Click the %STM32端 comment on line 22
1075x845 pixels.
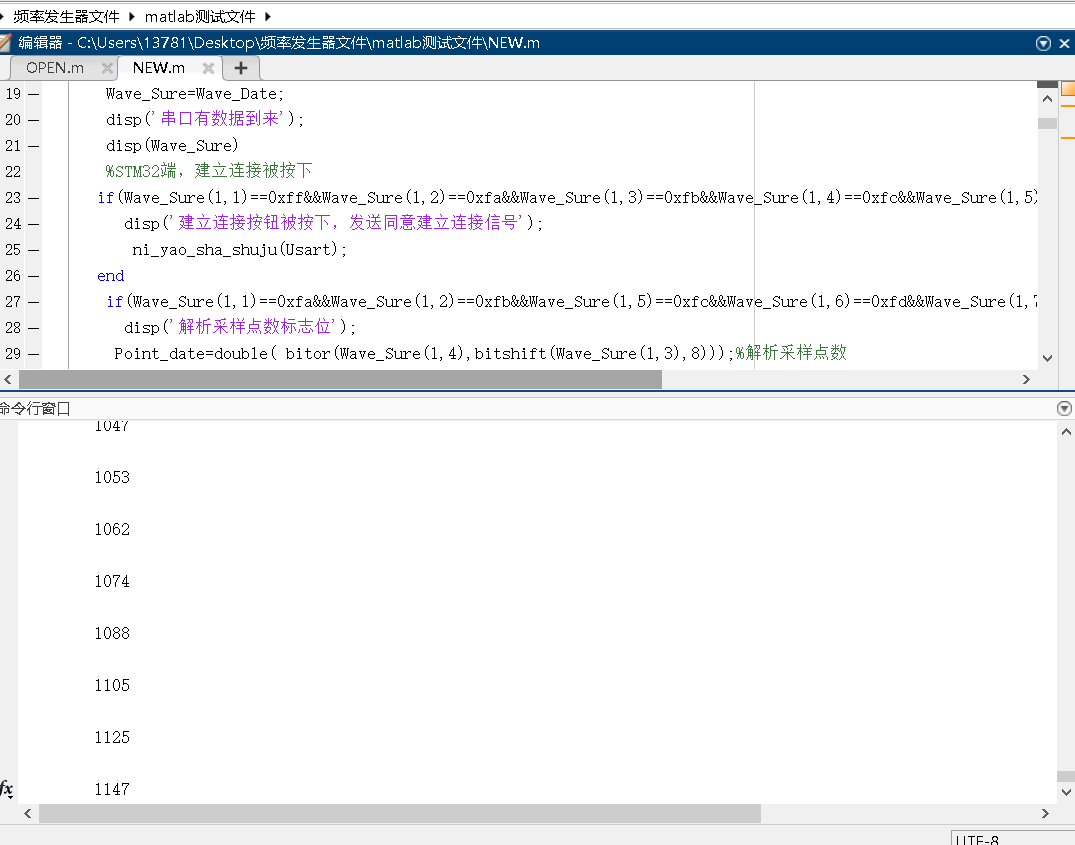point(209,171)
